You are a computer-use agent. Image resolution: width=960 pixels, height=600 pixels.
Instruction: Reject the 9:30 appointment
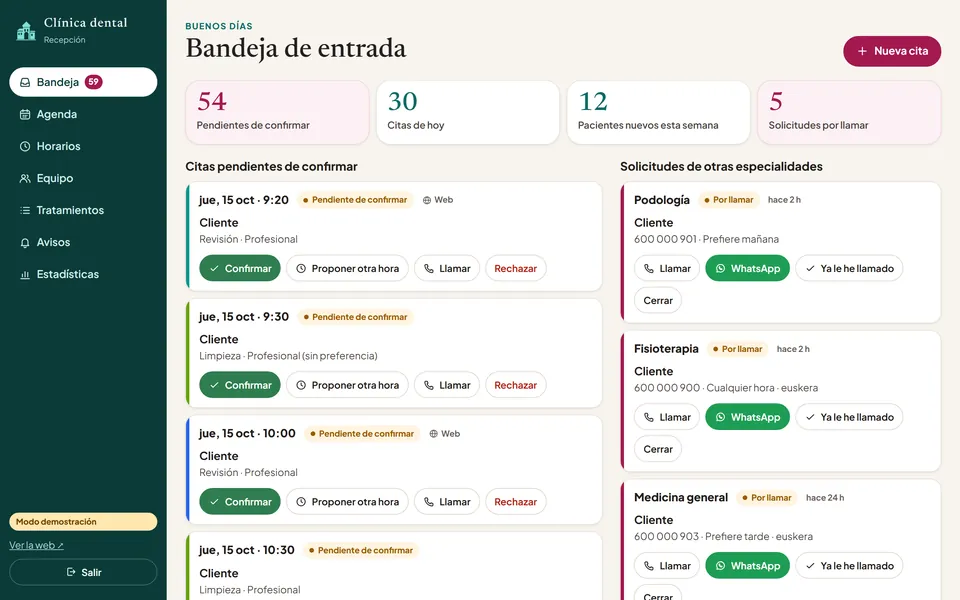coord(516,385)
